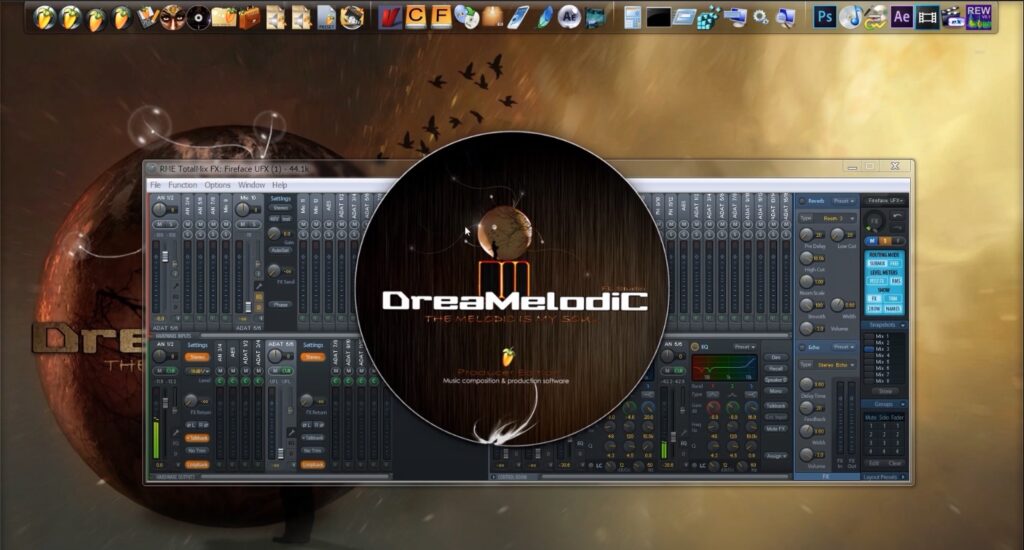Click the Recall button in control room
The width and height of the screenshot is (1024, 550).
[x=776, y=368]
